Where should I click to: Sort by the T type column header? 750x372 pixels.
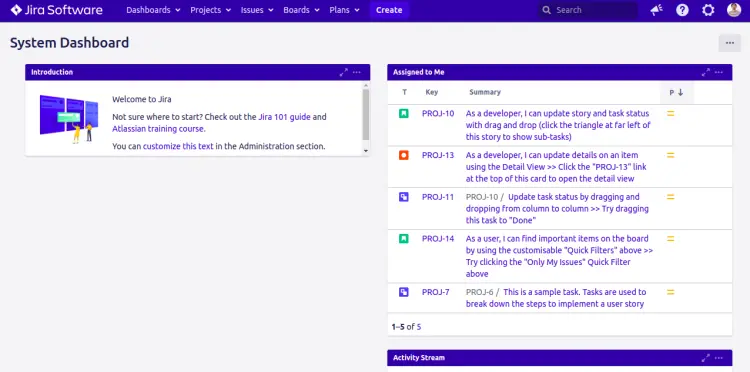coord(404,92)
